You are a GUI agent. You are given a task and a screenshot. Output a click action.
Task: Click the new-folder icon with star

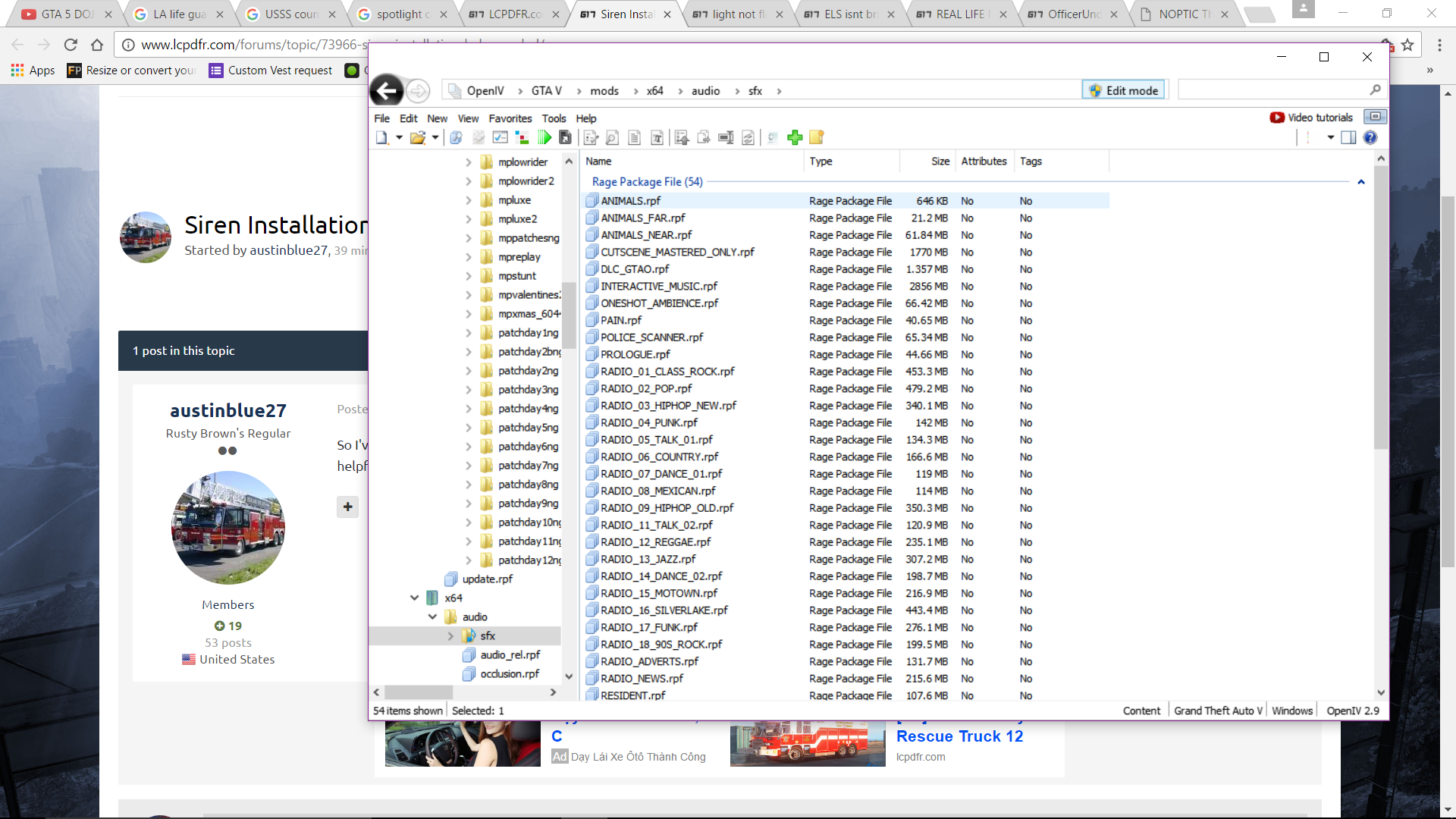pos(817,137)
